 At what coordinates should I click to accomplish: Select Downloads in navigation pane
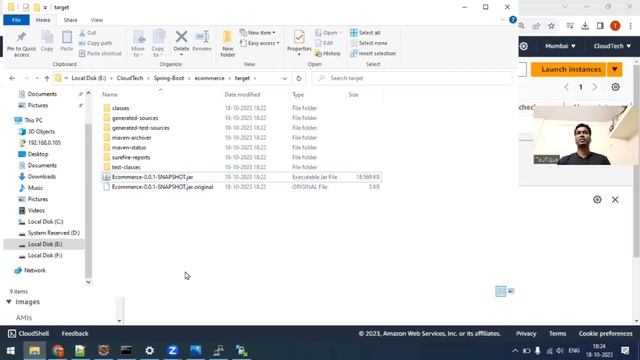[42, 176]
